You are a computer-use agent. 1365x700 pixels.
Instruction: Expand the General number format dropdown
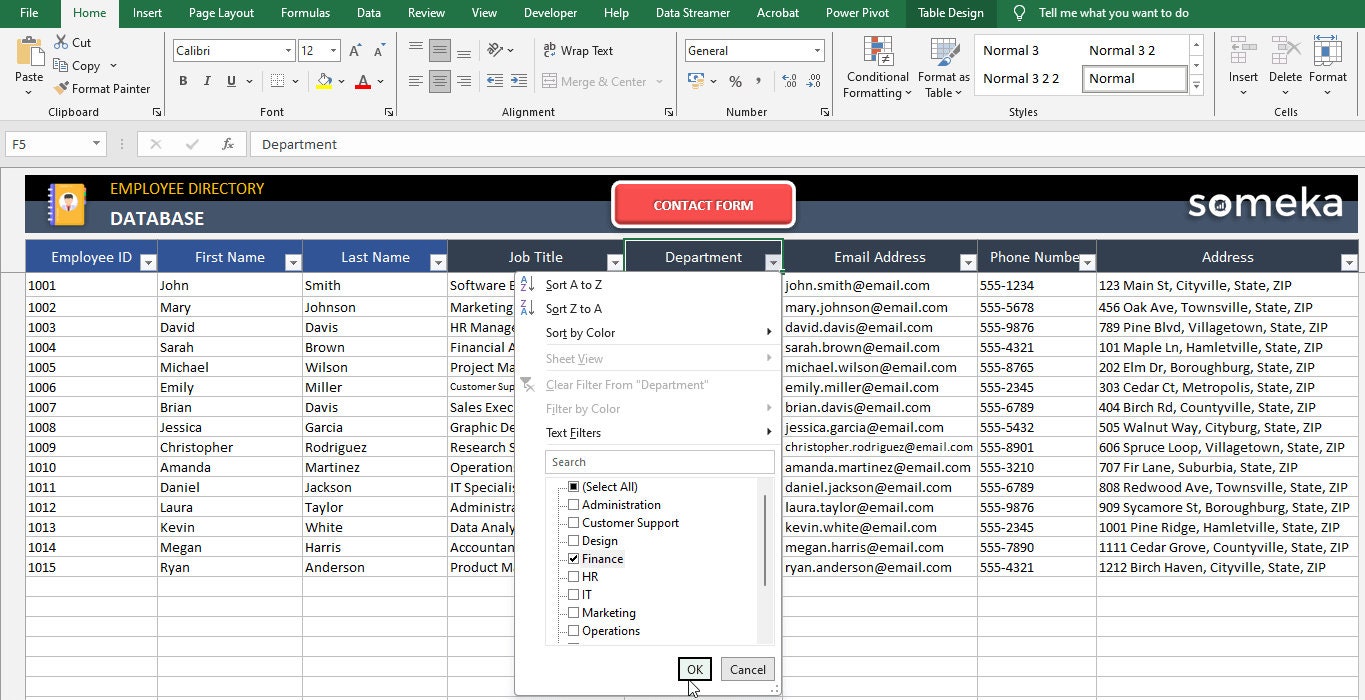(x=817, y=50)
